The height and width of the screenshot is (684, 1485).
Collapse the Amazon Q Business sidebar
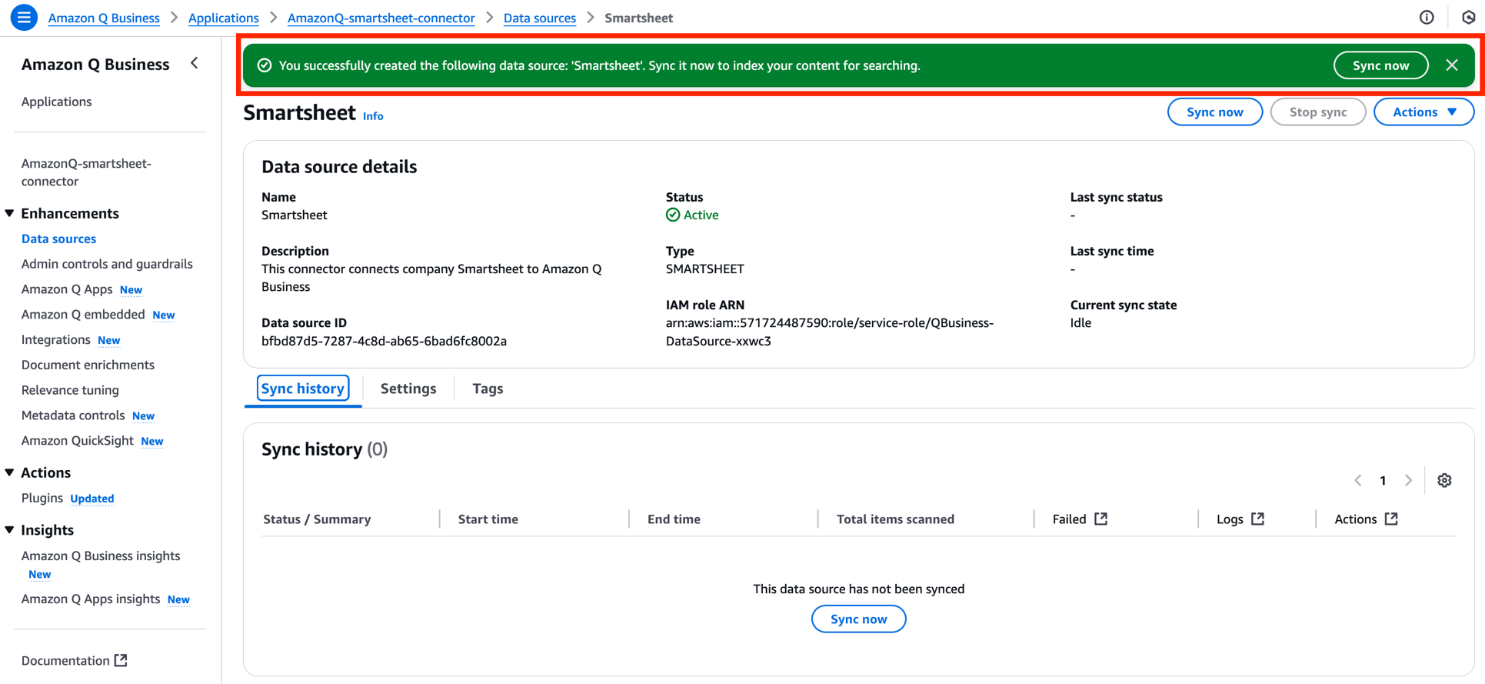[x=194, y=63]
